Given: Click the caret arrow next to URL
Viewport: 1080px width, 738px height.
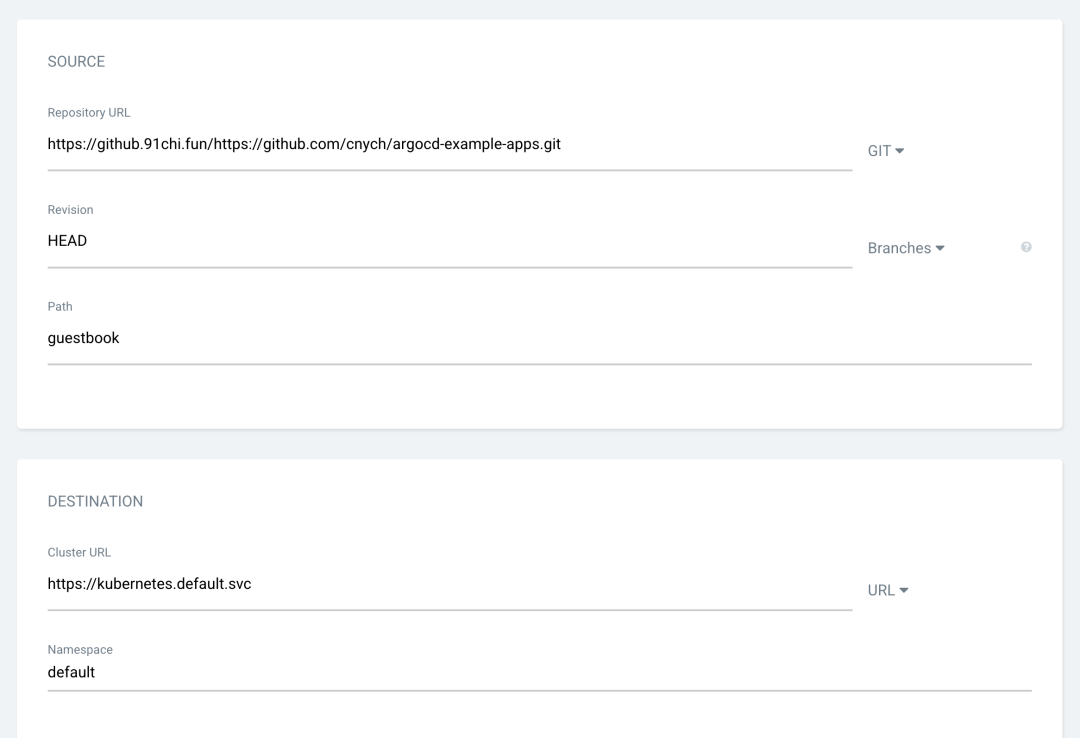Looking at the screenshot, I should point(904,590).
